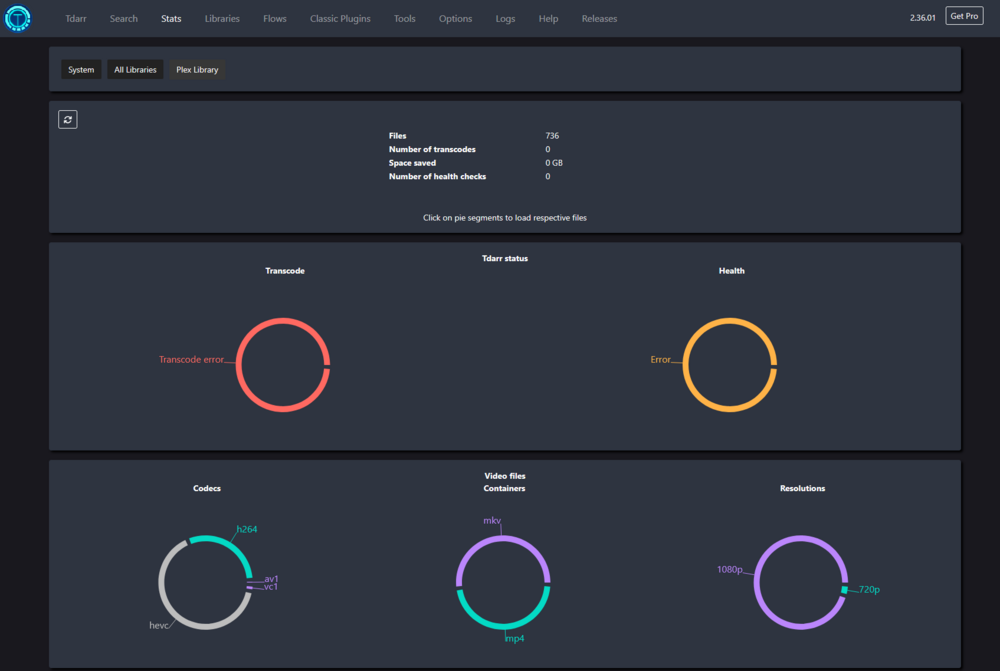This screenshot has width=1000, height=671.
Task: Click the Transcode chart heading
Action: tap(285, 270)
